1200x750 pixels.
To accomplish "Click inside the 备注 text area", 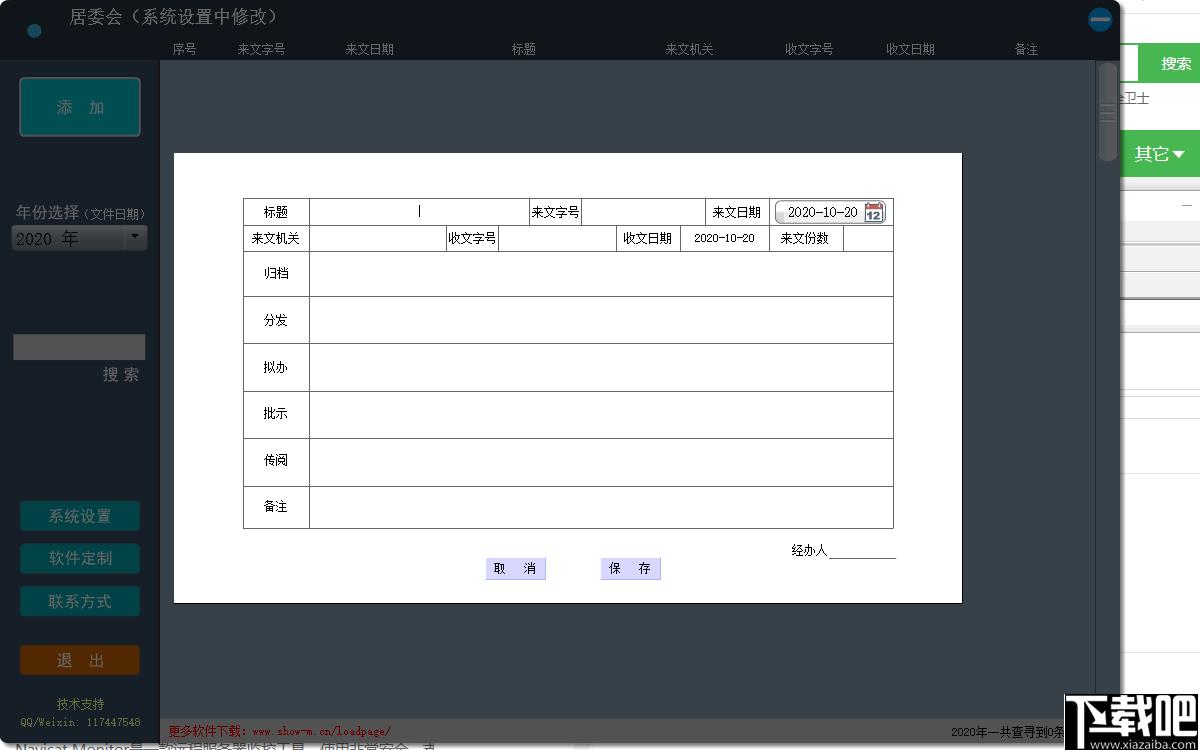I will point(601,507).
